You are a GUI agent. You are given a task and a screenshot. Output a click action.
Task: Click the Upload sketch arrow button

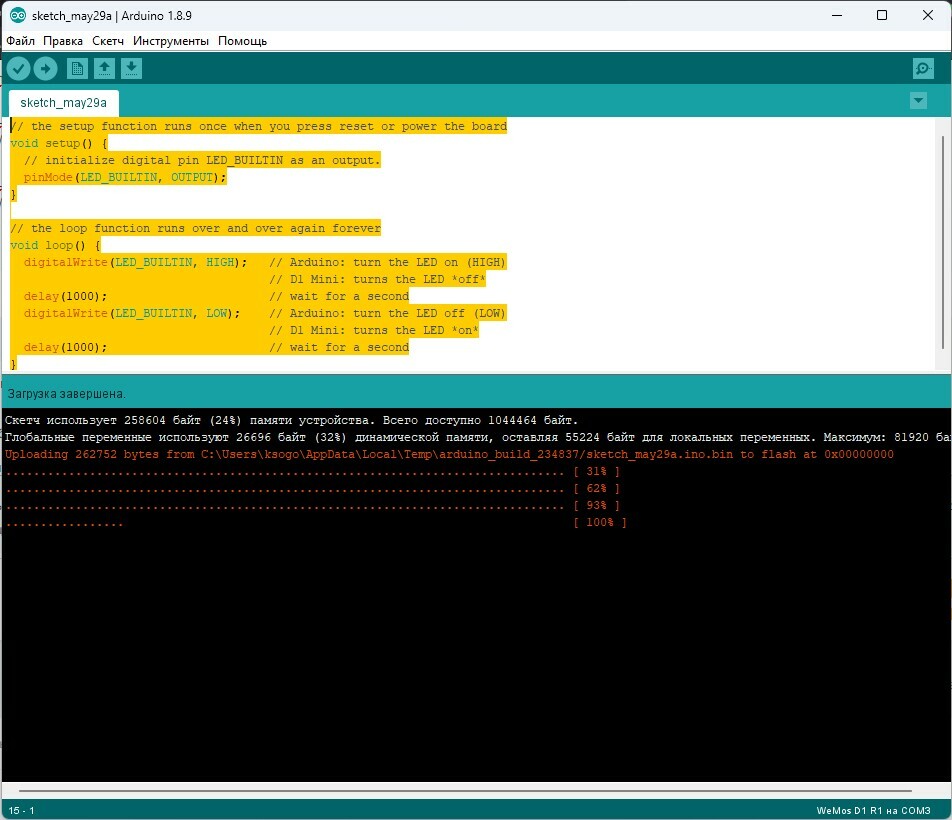46,69
